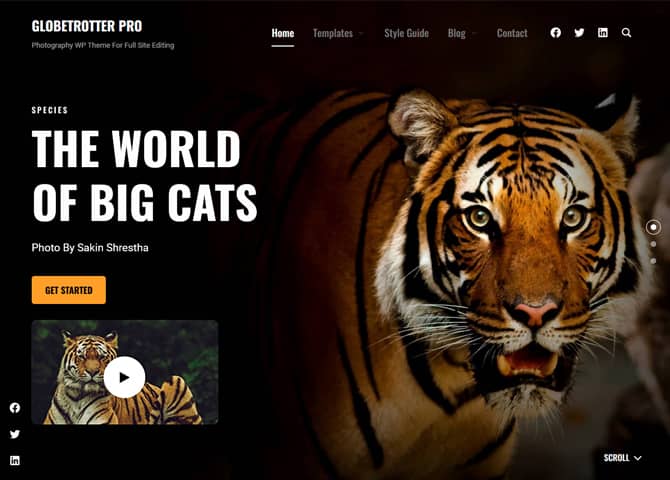Expand the Templates menu dropdown arrow
The height and width of the screenshot is (480, 670).
(361, 33)
